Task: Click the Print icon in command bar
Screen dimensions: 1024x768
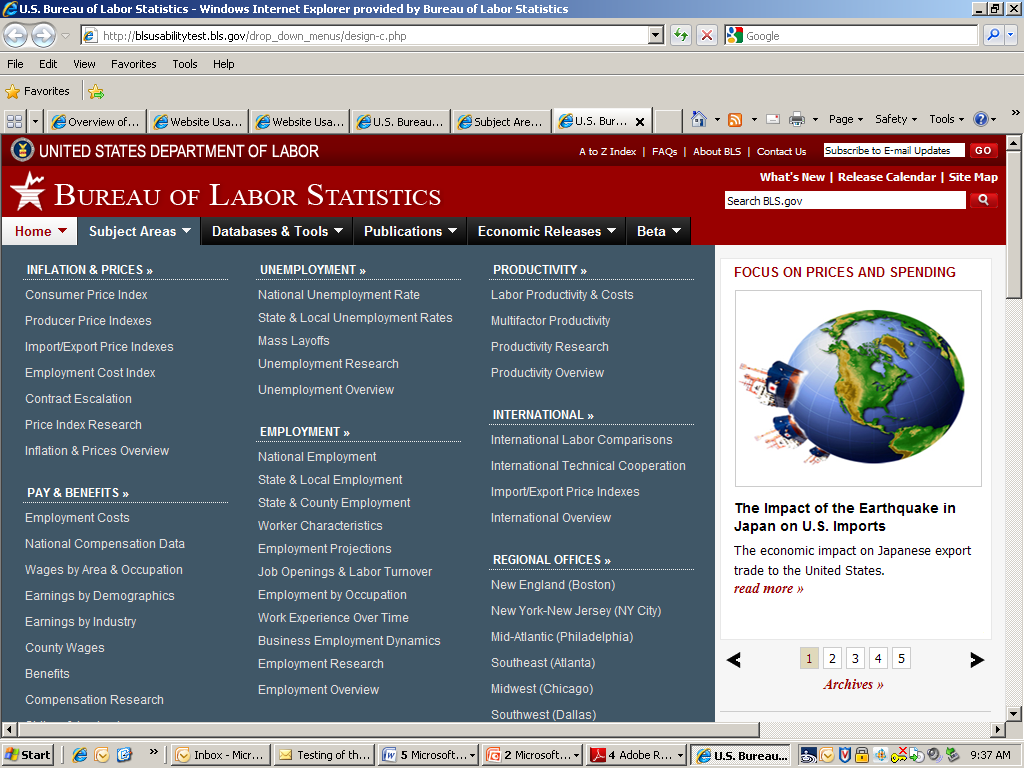Action: (x=797, y=119)
